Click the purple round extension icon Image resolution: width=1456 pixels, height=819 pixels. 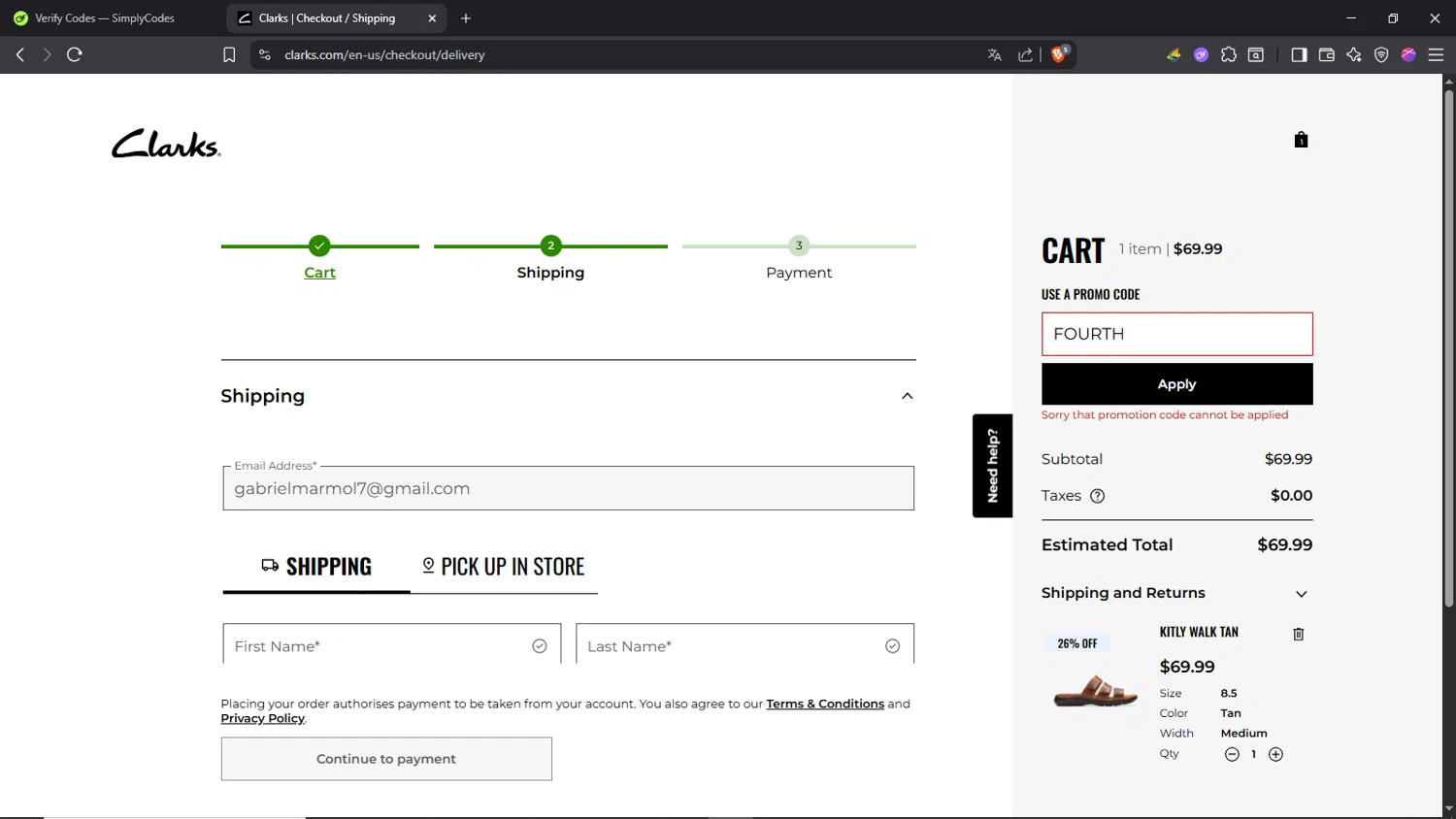[x=1202, y=55]
